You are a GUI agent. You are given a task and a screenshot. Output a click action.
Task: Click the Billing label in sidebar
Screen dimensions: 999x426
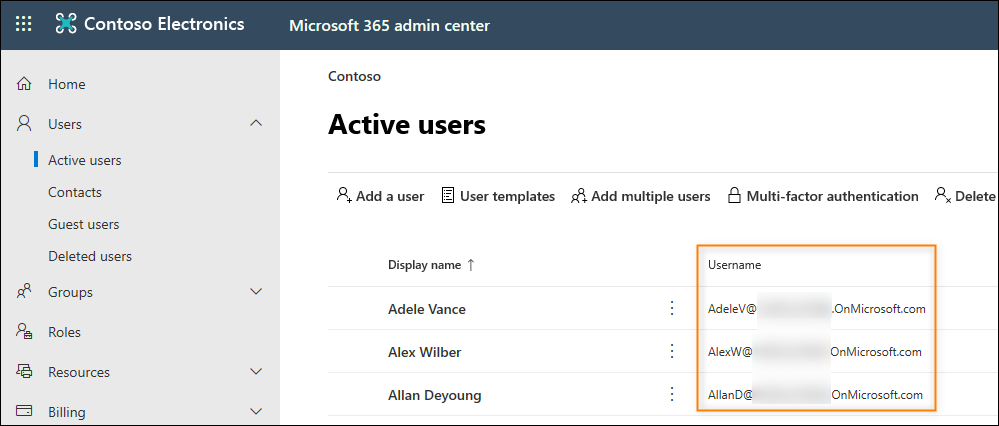pyautogui.click(x=67, y=412)
